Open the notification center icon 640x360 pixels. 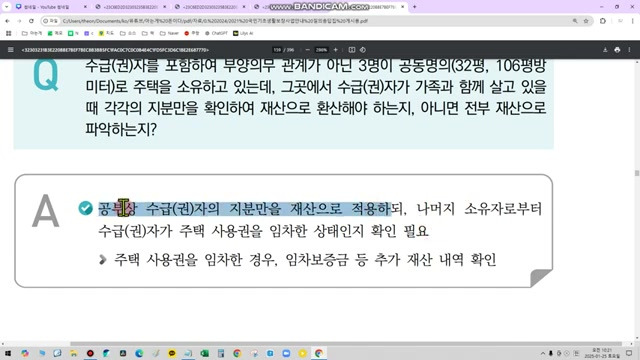click(x=629, y=353)
